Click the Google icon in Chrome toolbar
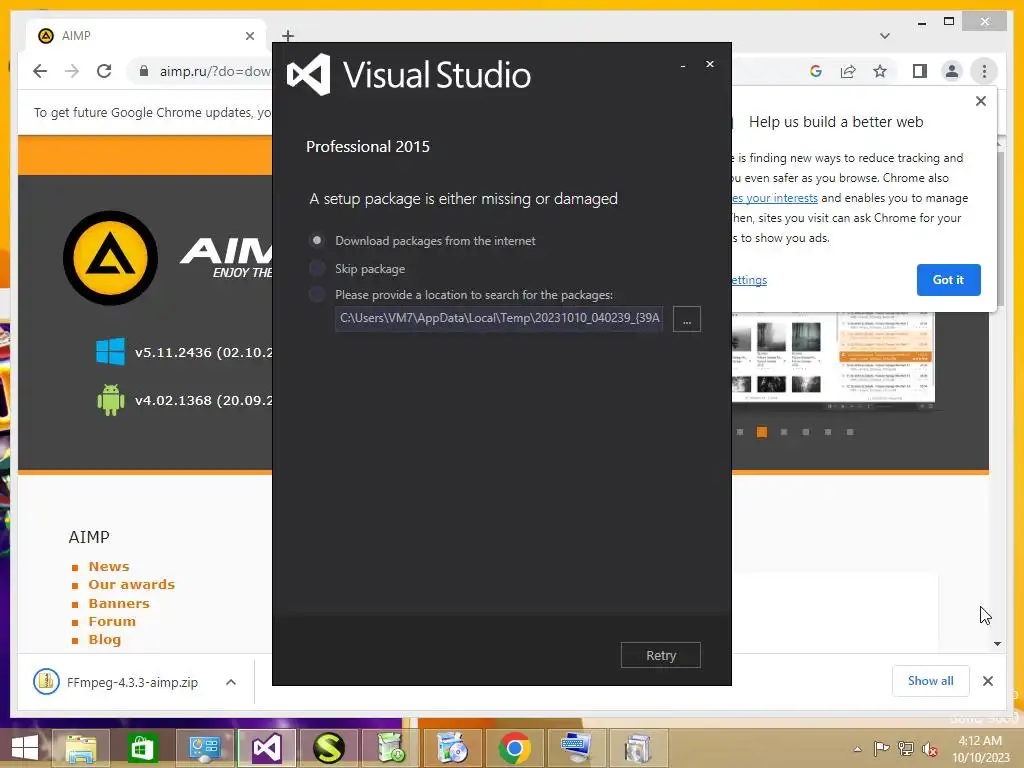The width and height of the screenshot is (1024, 768). [x=816, y=71]
